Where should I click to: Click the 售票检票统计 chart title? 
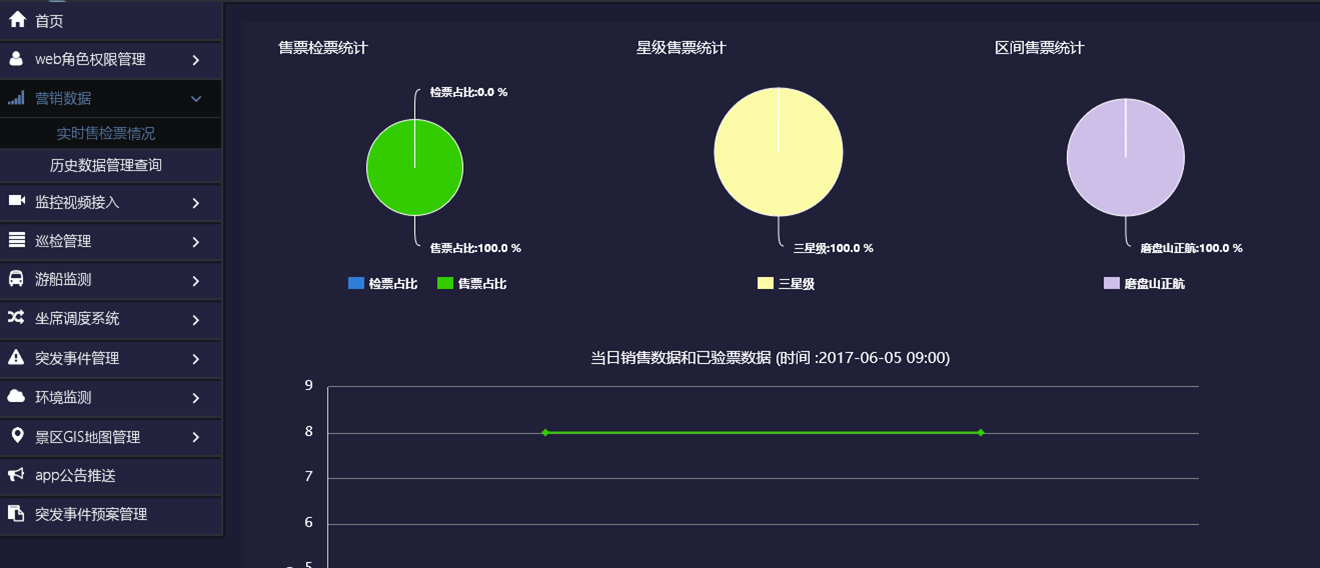click(323, 47)
